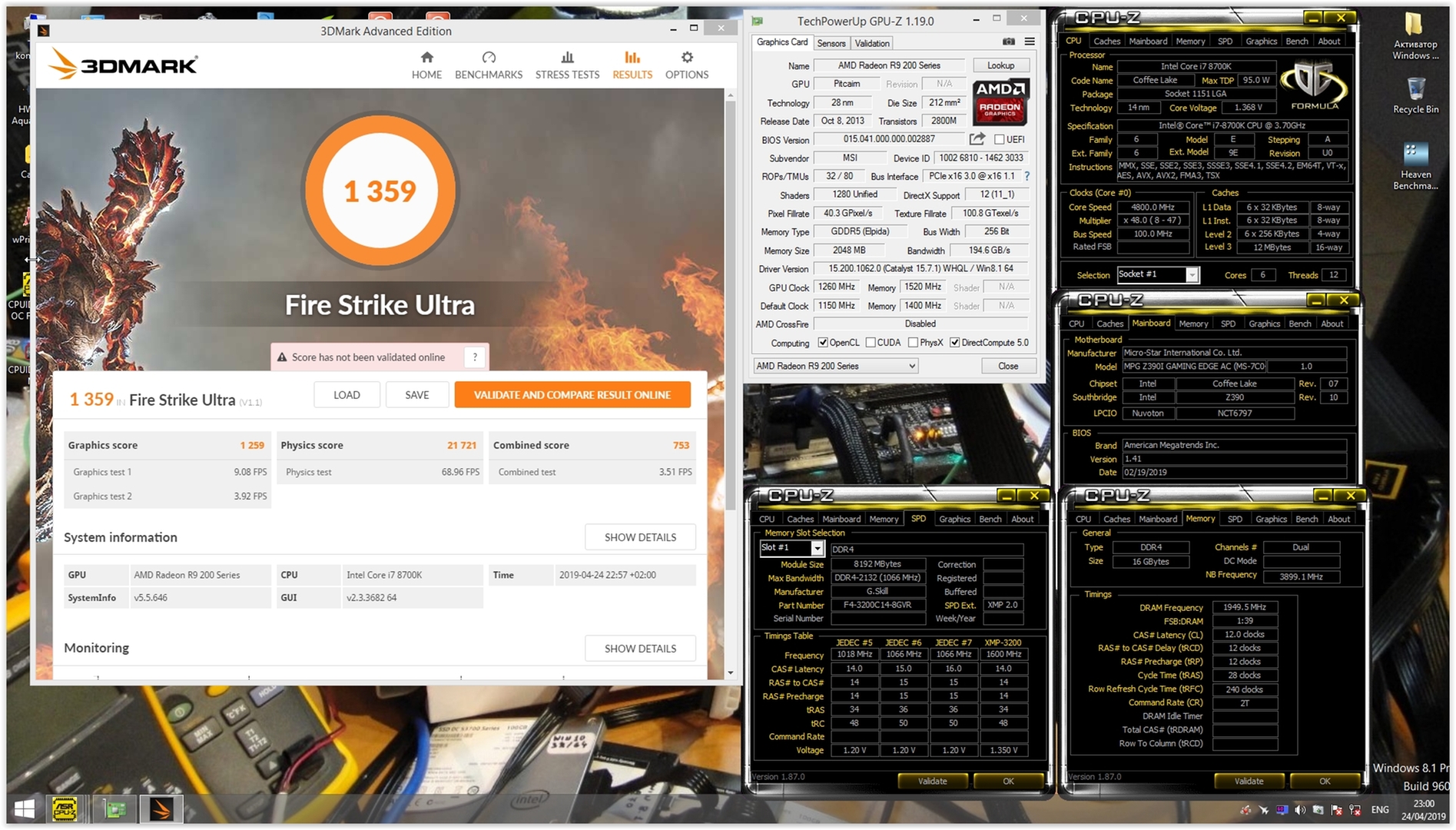The image size is (1456, 830).
Task: Switch to GPU-Z in the taskbar
Action: click(115, 808)
